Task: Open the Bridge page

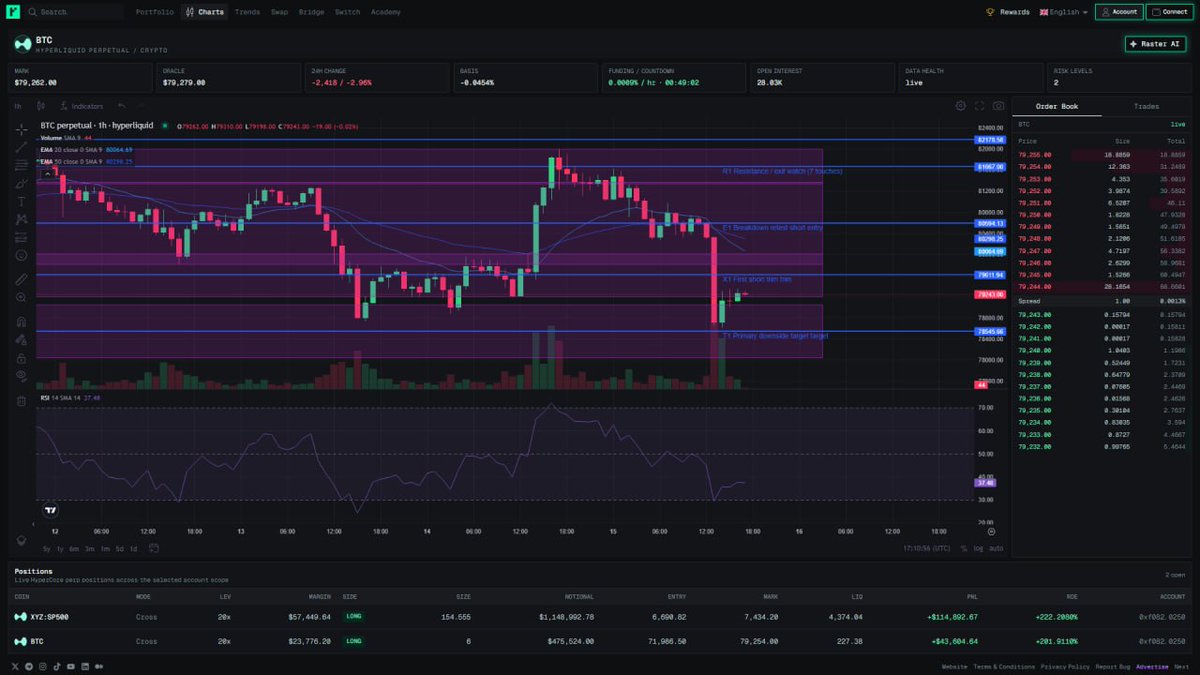Action: (x=311, y=12)
